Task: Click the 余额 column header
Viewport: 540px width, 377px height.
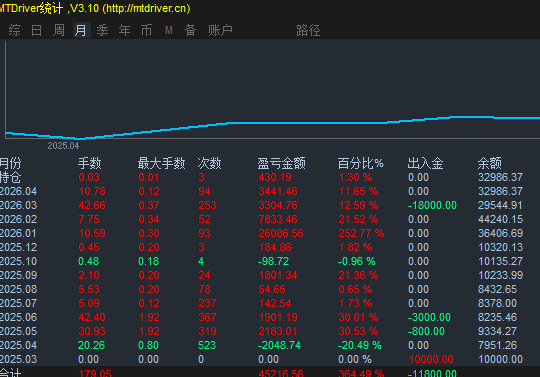Action: click(x=490, y=163)
